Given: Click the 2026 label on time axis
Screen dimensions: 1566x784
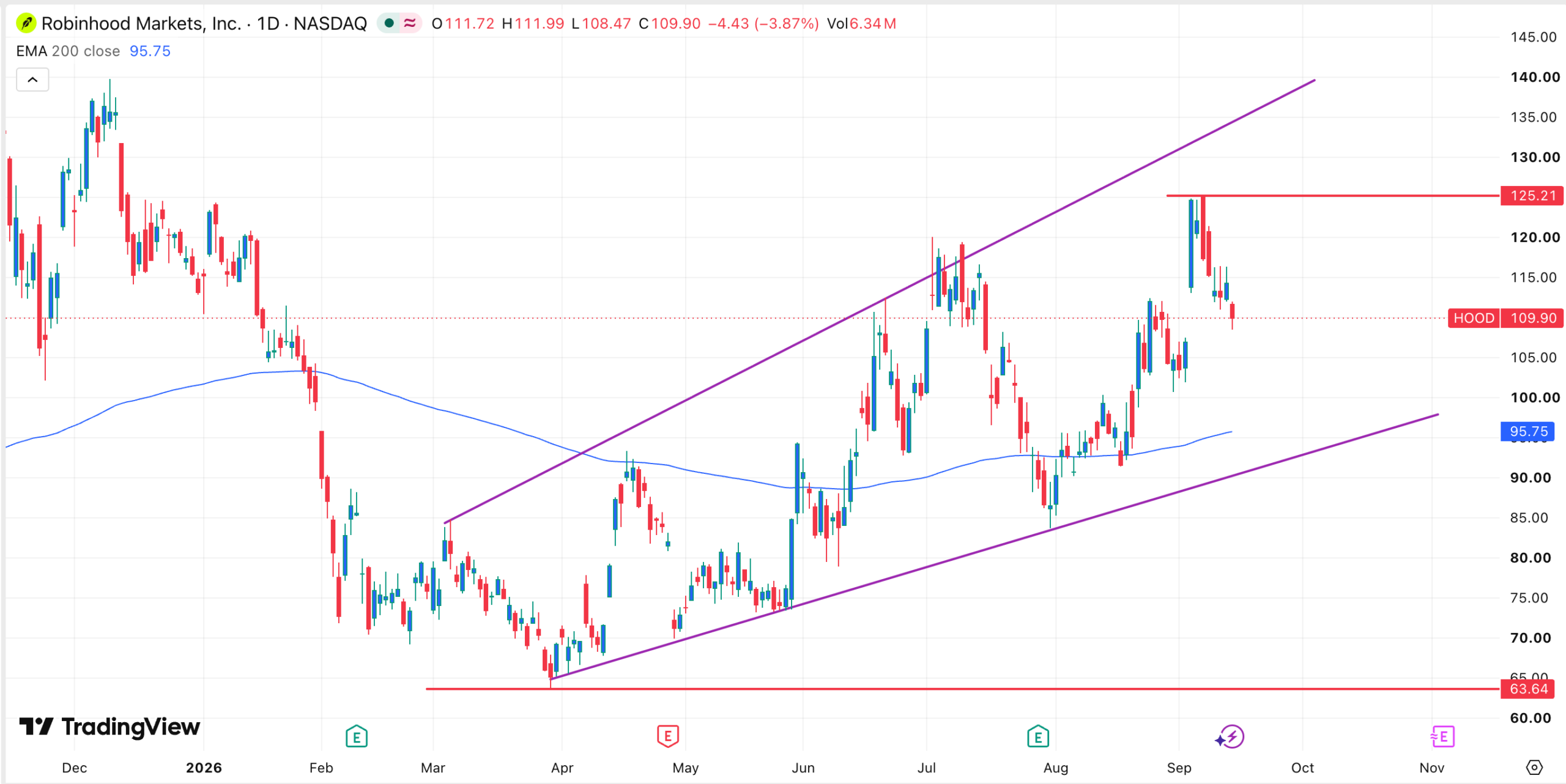Looking at the screenshot, I should (x=204, y=768).
